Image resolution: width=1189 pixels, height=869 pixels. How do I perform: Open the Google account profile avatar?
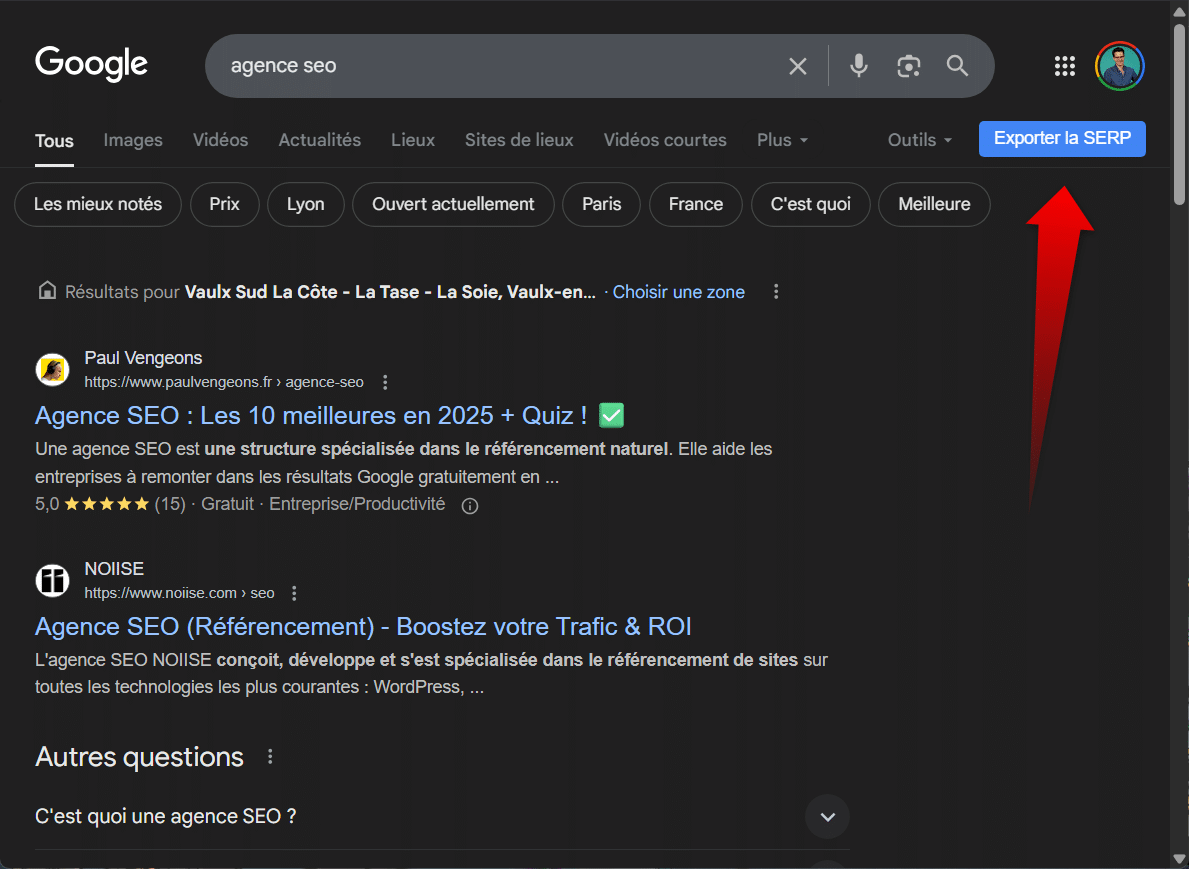tap(1119, 66)
